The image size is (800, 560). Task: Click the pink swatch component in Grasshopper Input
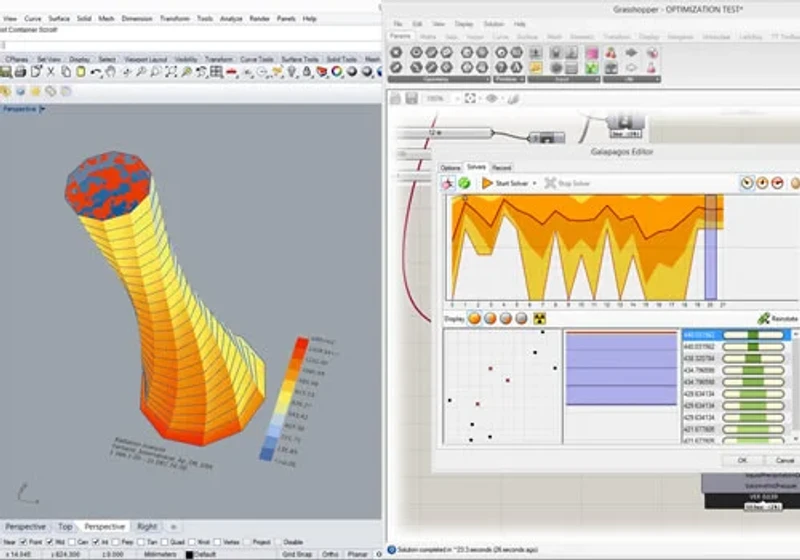point(592,53)
